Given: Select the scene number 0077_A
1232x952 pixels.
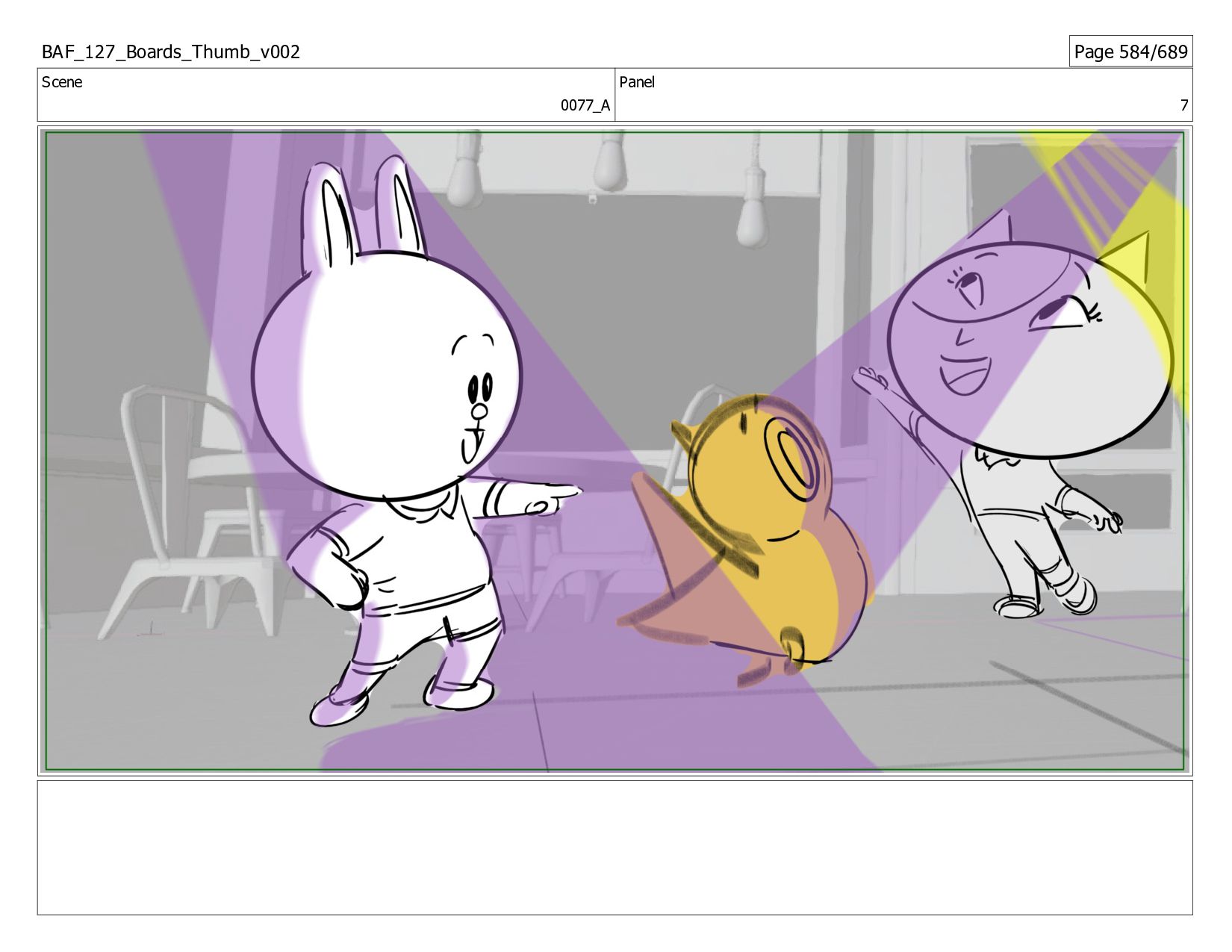Looking at the screenshot, I should coord(585,105).
